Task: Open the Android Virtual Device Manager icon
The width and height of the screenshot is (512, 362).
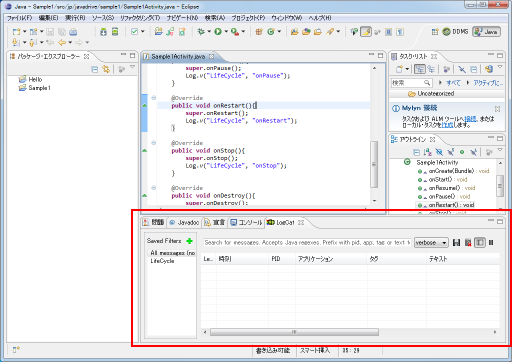Action: [x=115, y=32]
